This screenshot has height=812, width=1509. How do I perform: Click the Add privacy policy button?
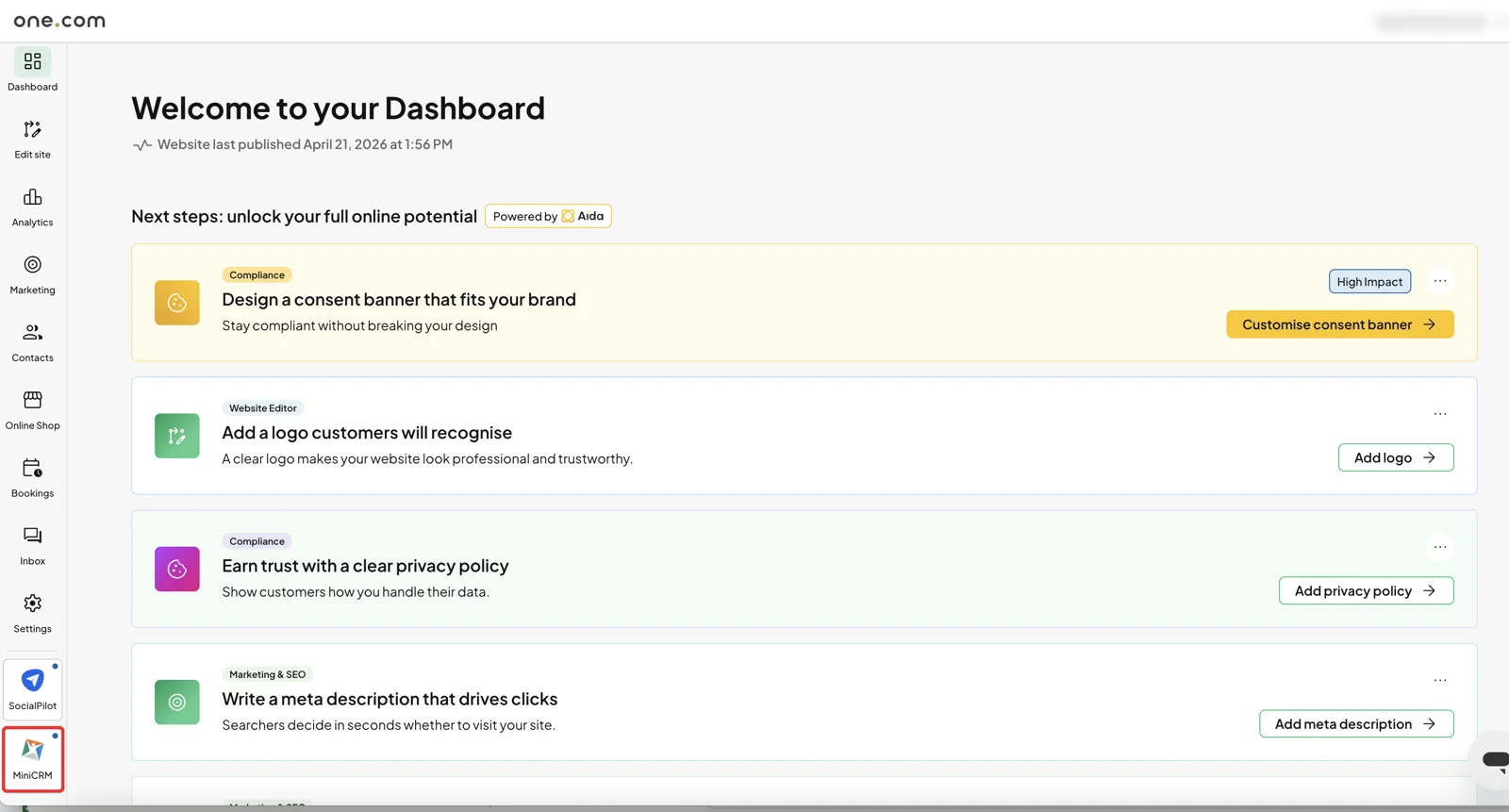[1367, 590]
